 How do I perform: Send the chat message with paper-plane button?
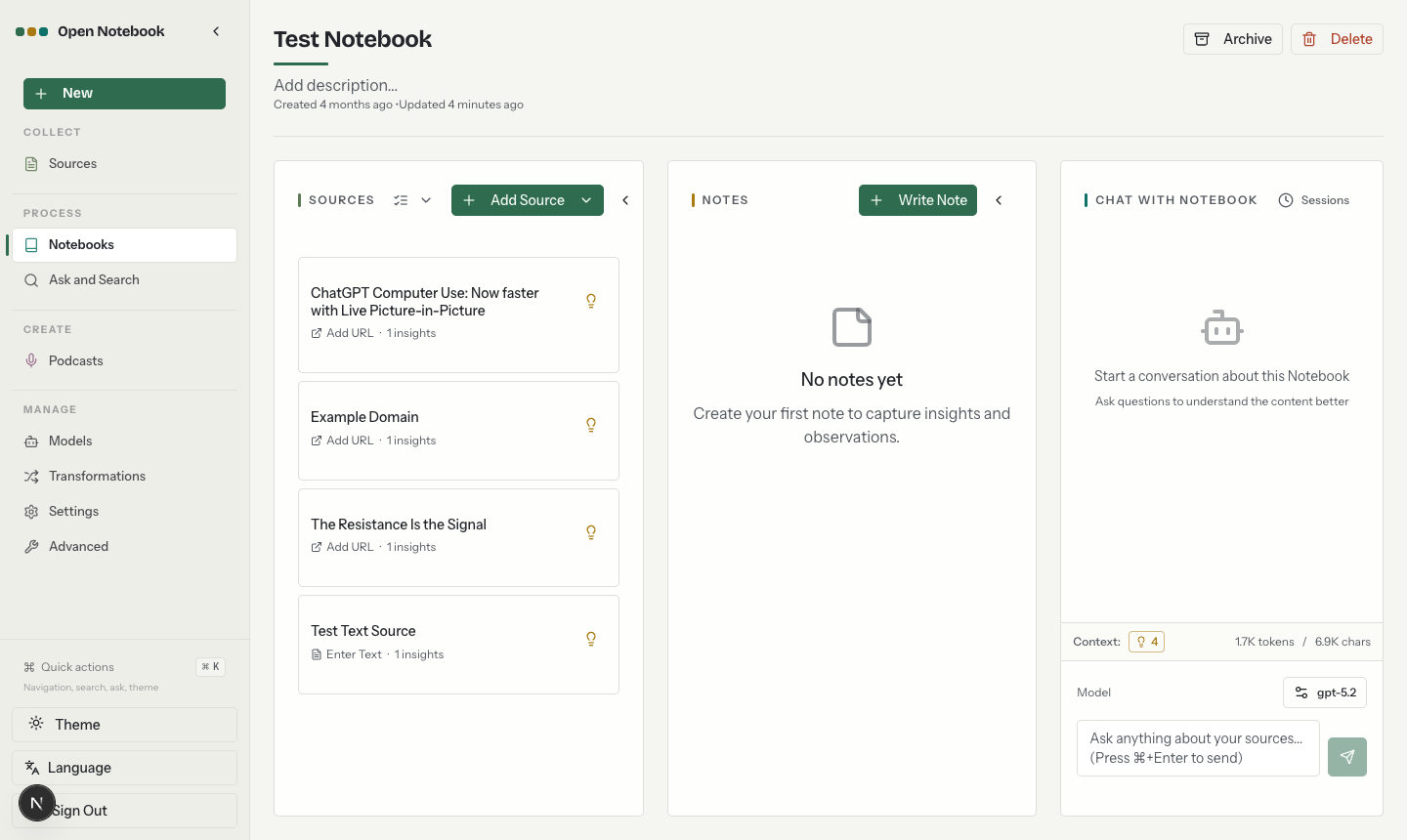1347,757
